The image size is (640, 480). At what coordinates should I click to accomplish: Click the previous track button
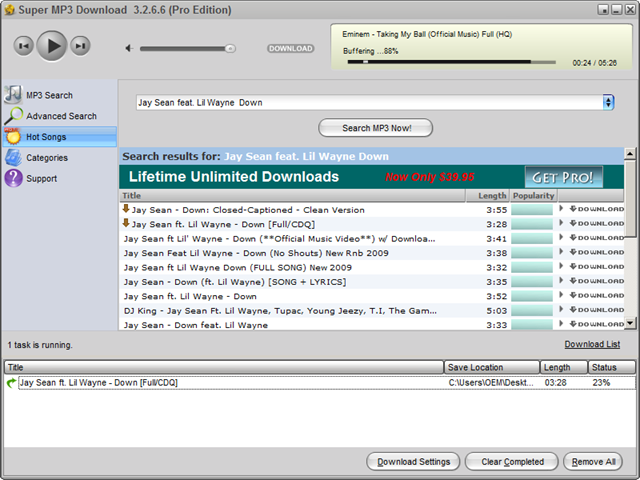23,46
